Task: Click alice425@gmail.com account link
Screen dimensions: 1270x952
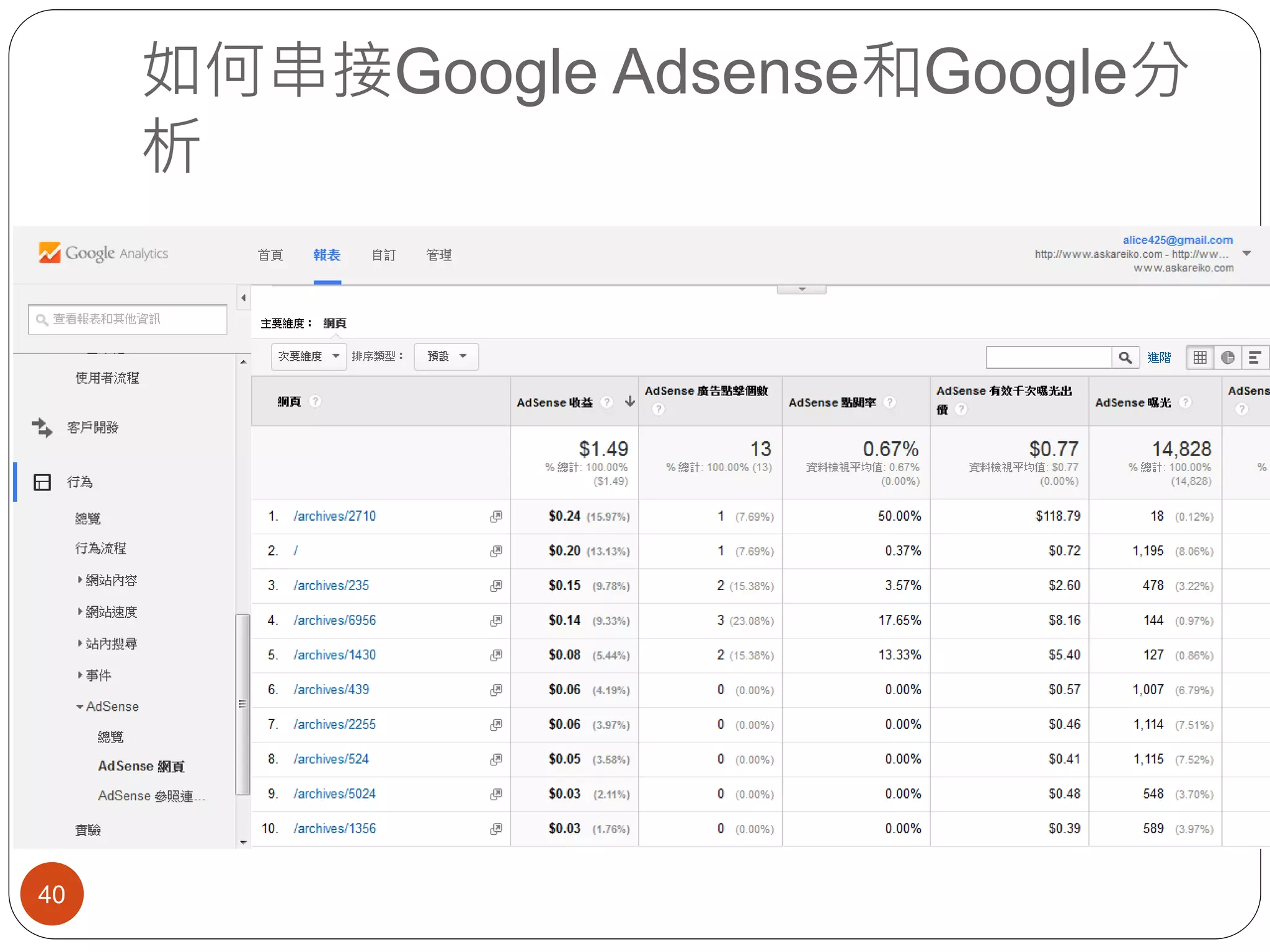Action: point(1178,240)
